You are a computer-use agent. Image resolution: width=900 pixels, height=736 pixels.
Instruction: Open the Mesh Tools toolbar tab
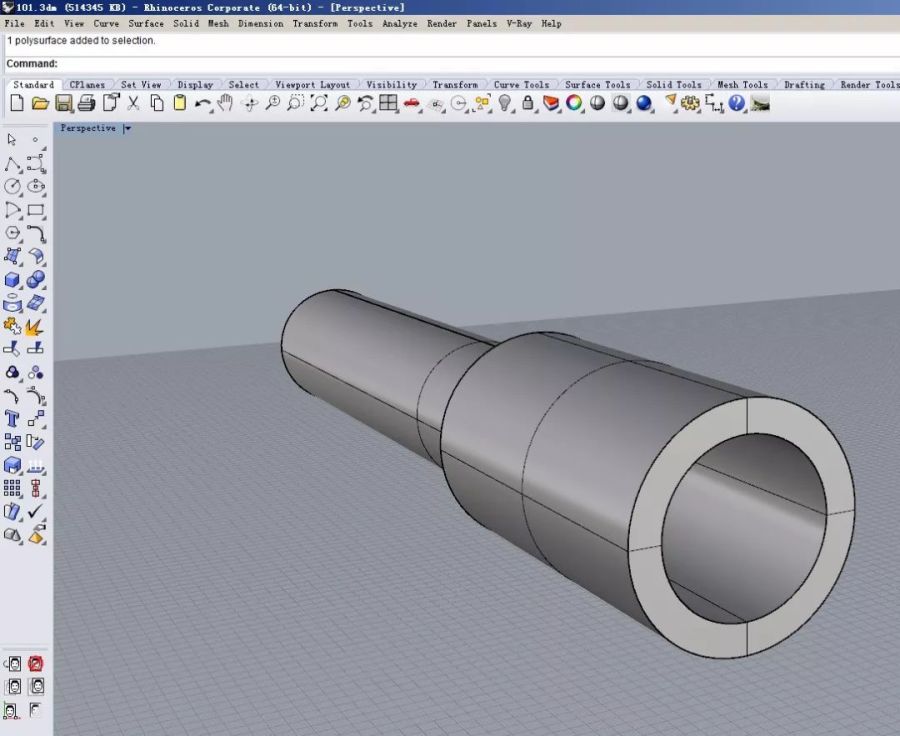(742, 85)
